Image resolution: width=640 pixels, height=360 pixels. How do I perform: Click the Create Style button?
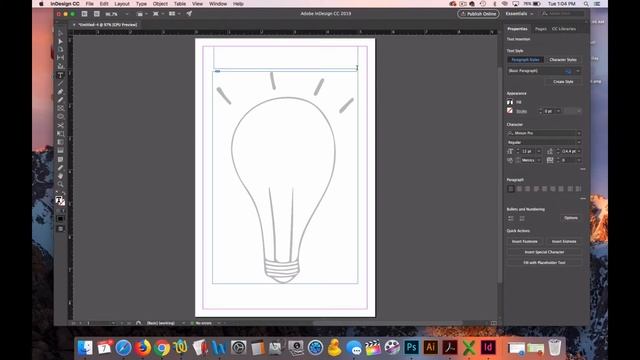pos(563,82)
